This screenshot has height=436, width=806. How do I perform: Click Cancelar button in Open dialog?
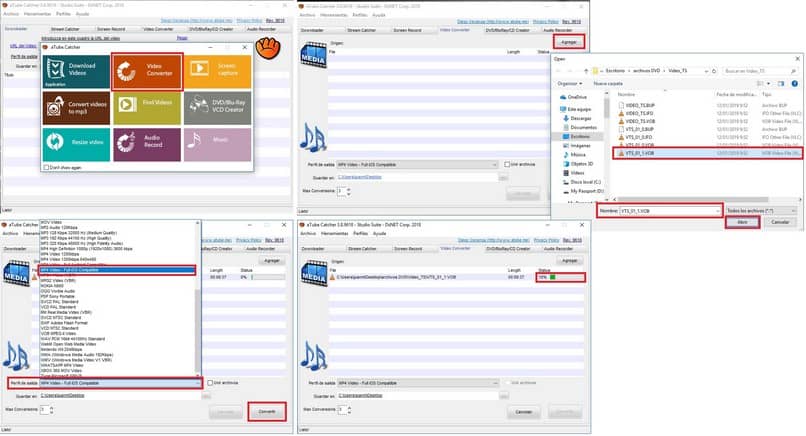pos(780,222)
